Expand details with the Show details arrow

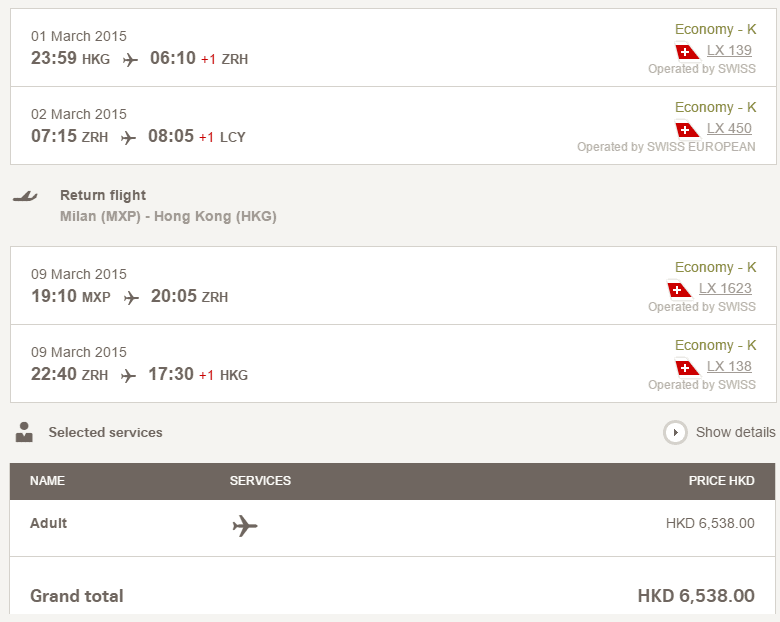click(676, 432)
